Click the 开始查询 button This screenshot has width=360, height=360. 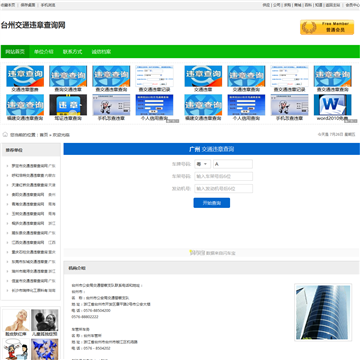pos(212,203)
